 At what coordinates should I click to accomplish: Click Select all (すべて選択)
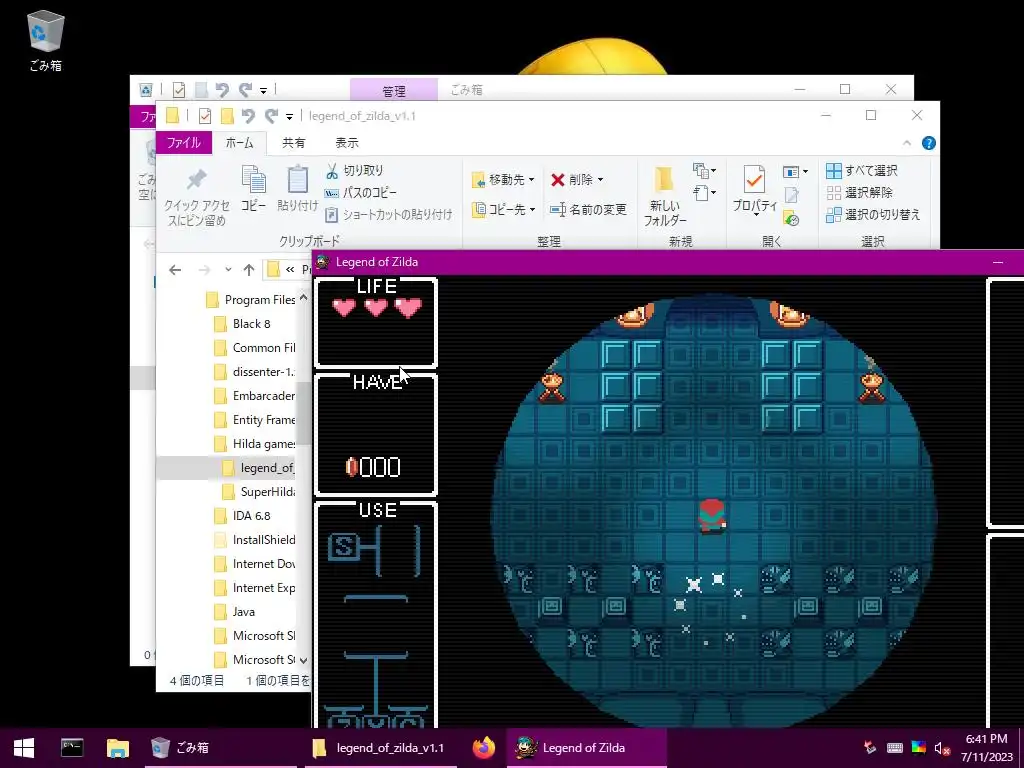click(x=862, y=170)
